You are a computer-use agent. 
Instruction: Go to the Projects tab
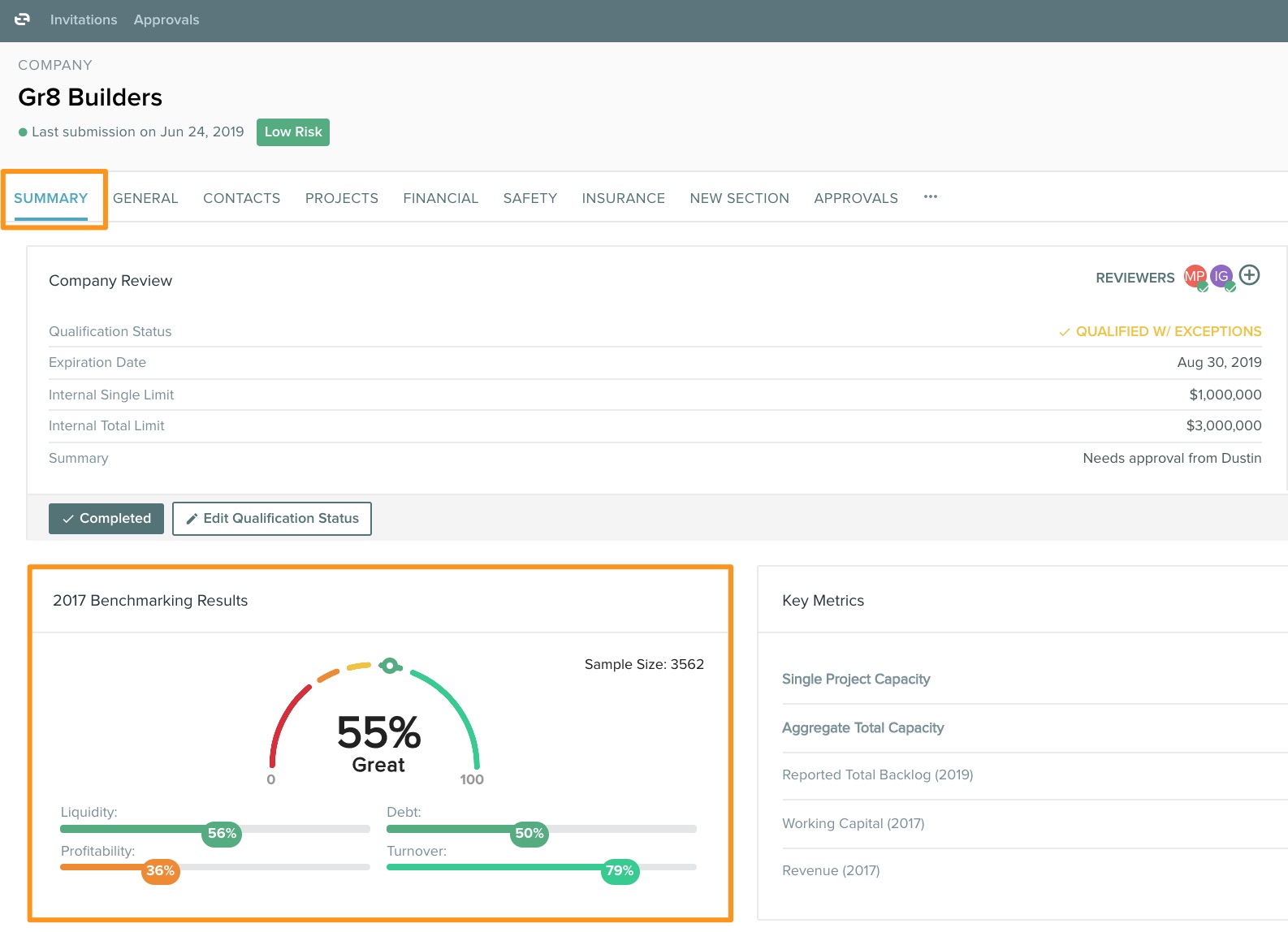click(342, 198)
